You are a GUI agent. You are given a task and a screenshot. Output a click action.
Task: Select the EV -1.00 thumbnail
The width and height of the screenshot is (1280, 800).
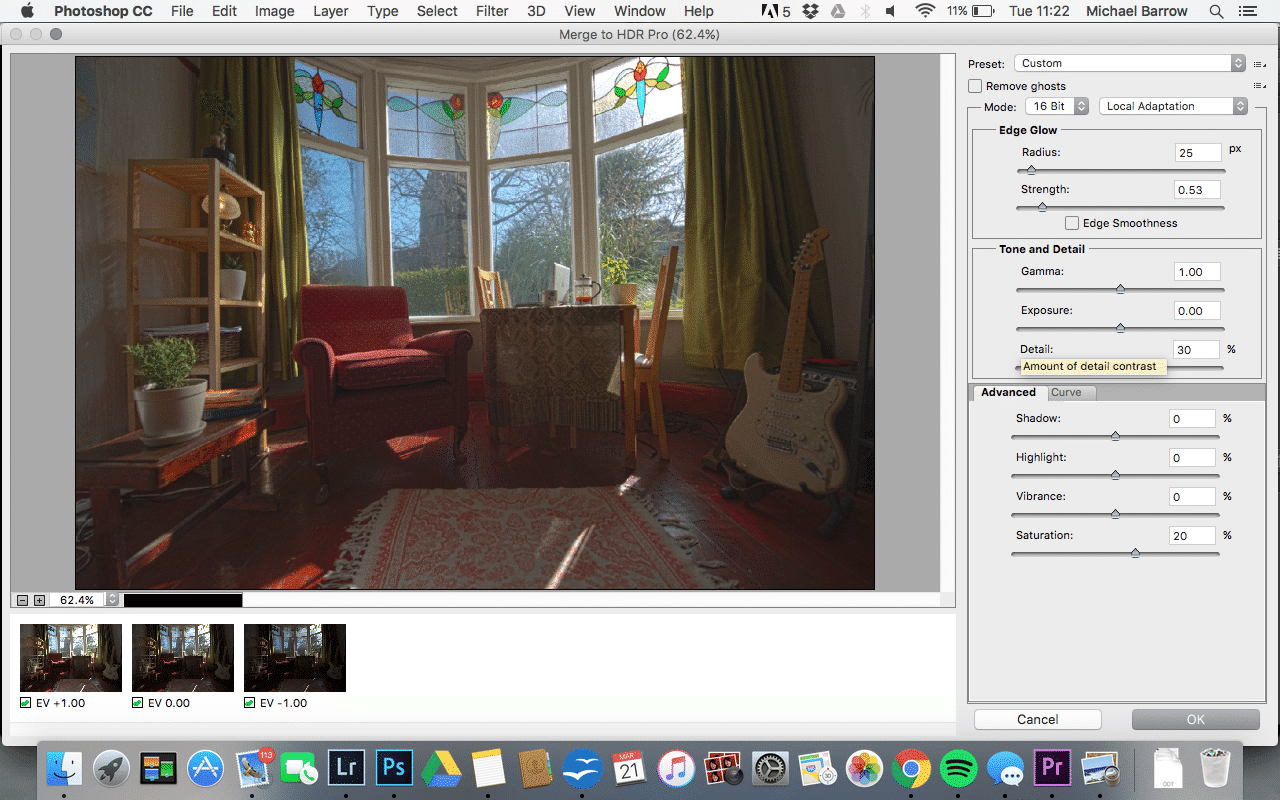pos(295,658)
